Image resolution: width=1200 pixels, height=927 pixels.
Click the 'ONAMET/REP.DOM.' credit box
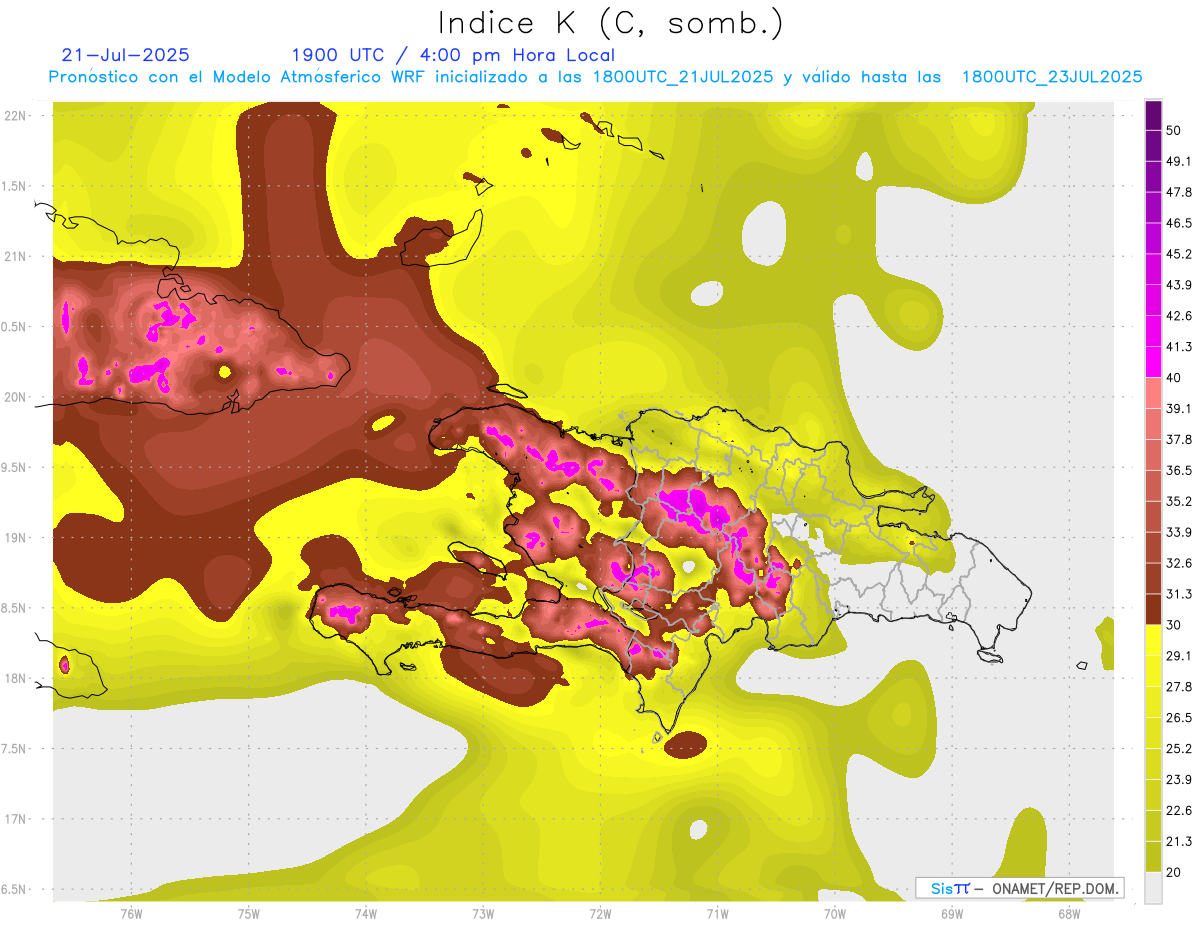(x=1020, y=888)
